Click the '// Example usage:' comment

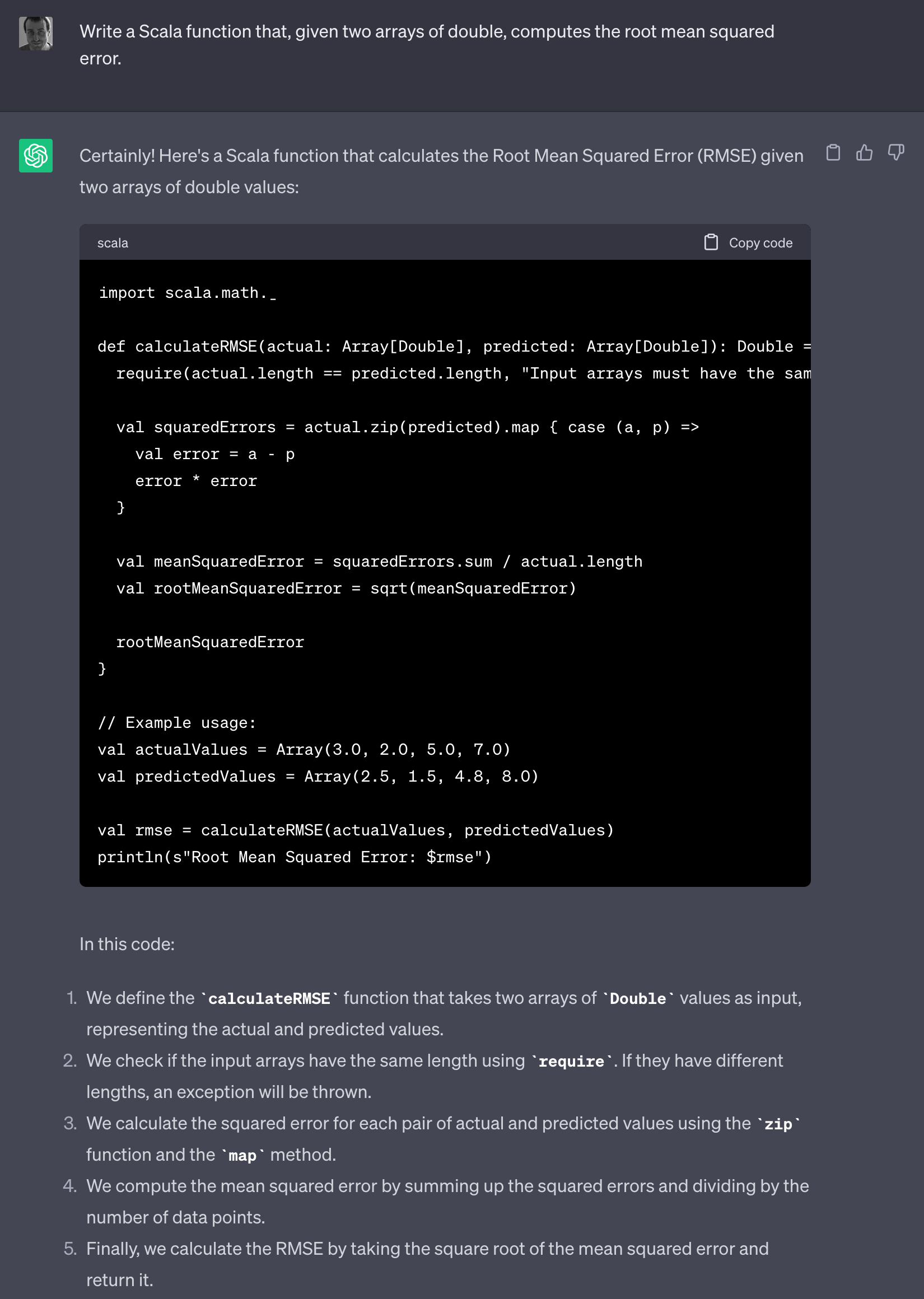click(x=177, y=723)
